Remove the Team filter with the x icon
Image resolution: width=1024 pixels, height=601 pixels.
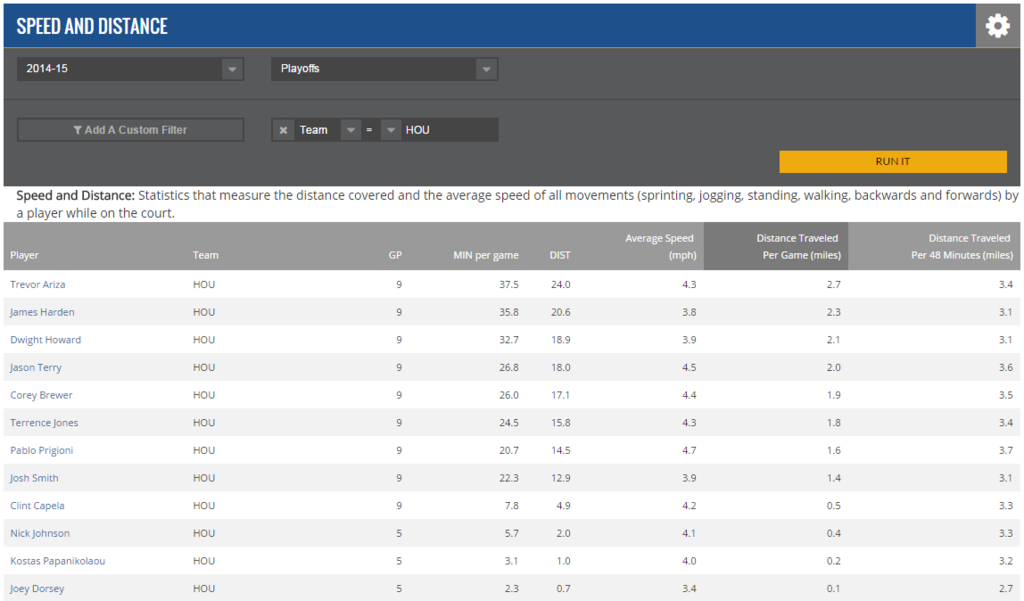point(283,130)
